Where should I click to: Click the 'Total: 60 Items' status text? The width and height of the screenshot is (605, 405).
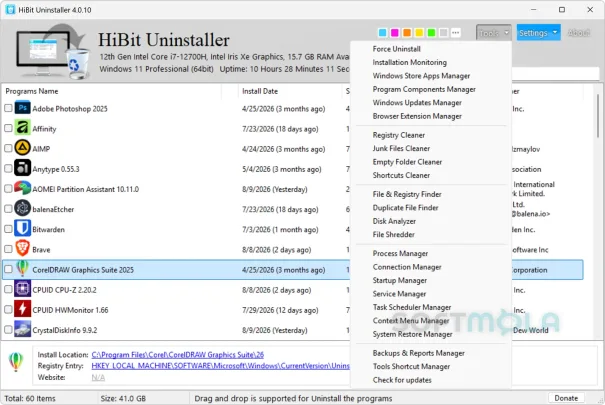pyautogui.click(x=30, y=398)
